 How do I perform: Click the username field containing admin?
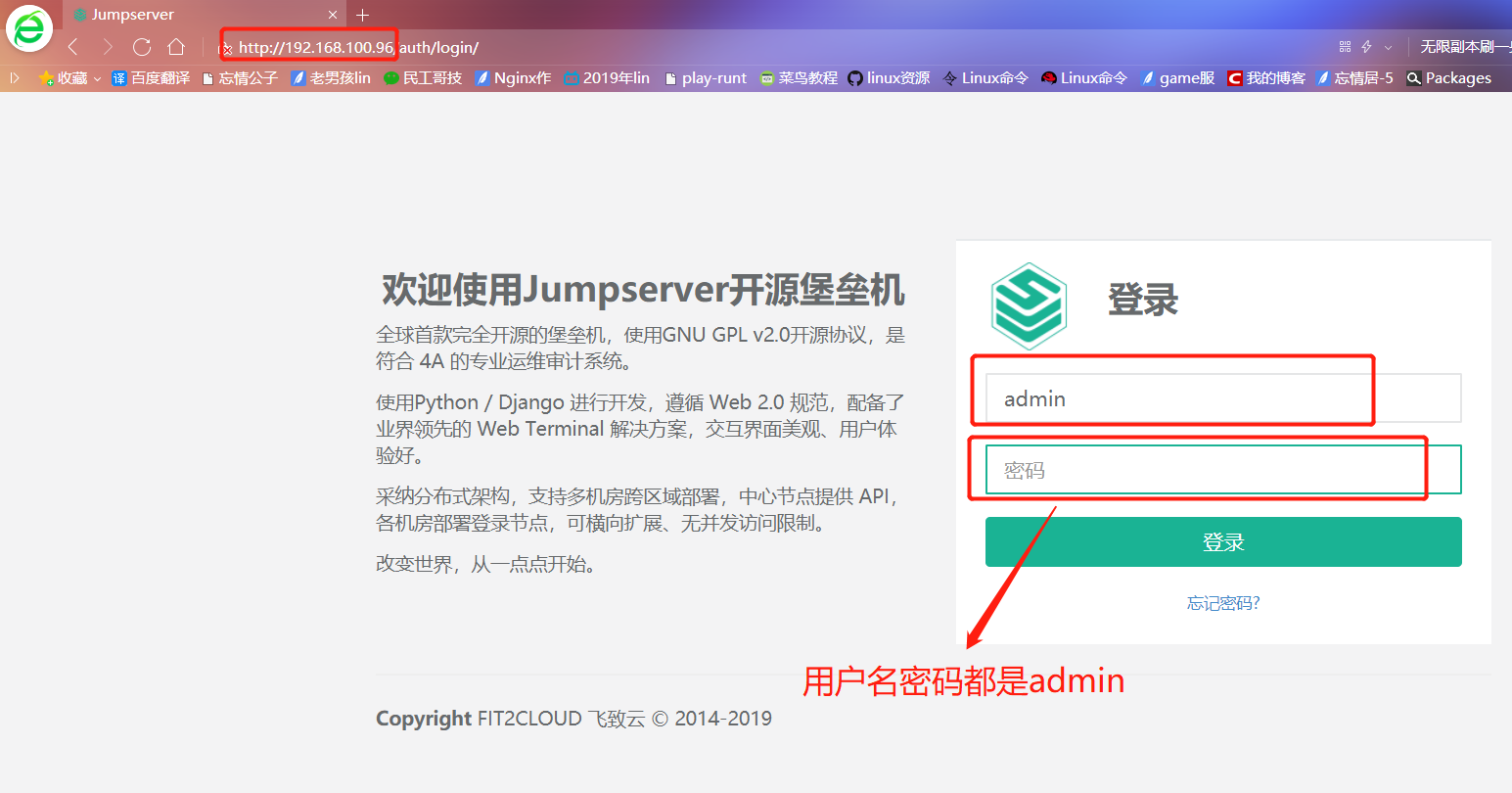1223,398
